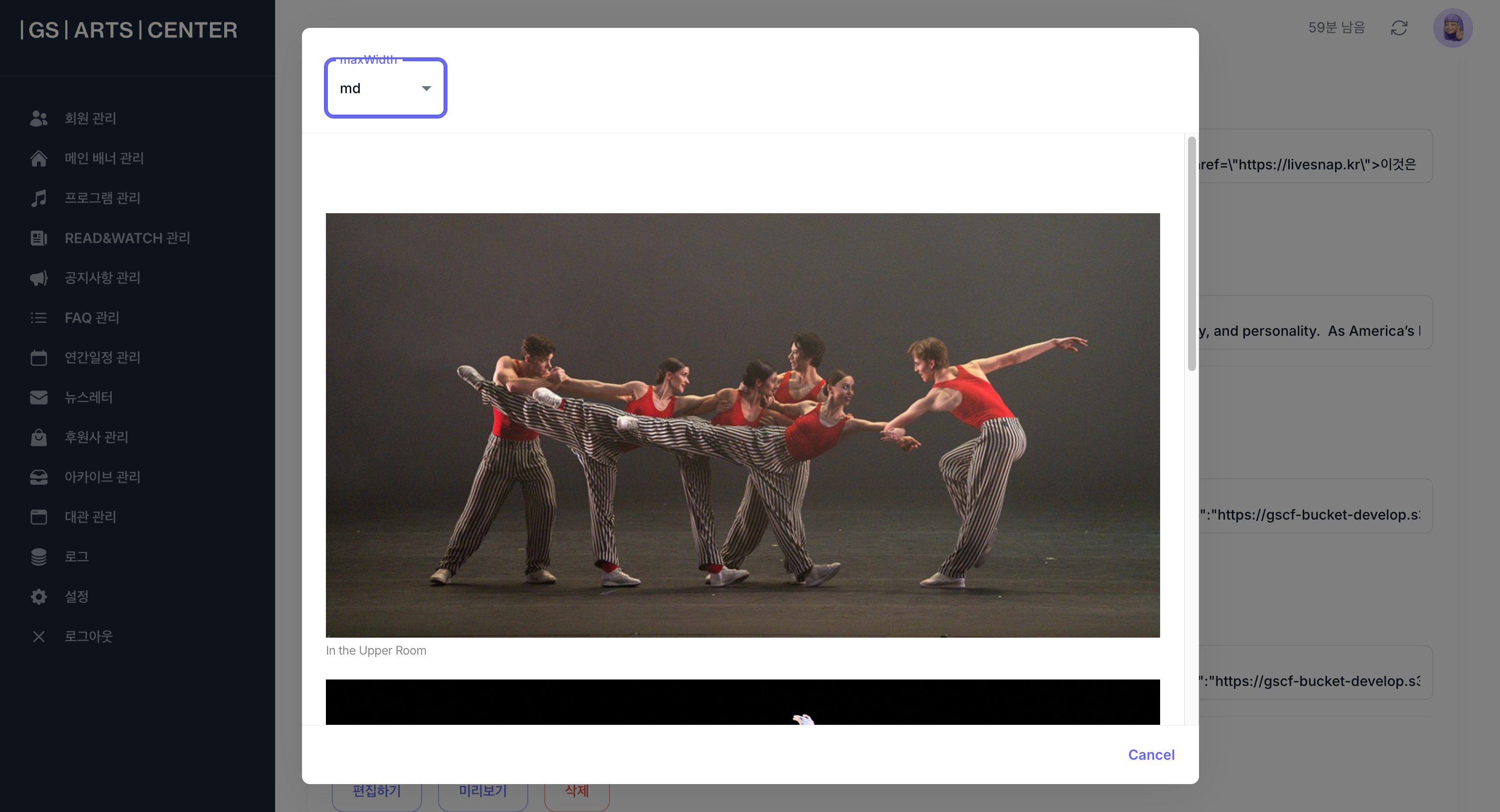Go to 메인 배너 관리 menu
This screenshot has width=1500, height=812.
[x=104, y=158]
